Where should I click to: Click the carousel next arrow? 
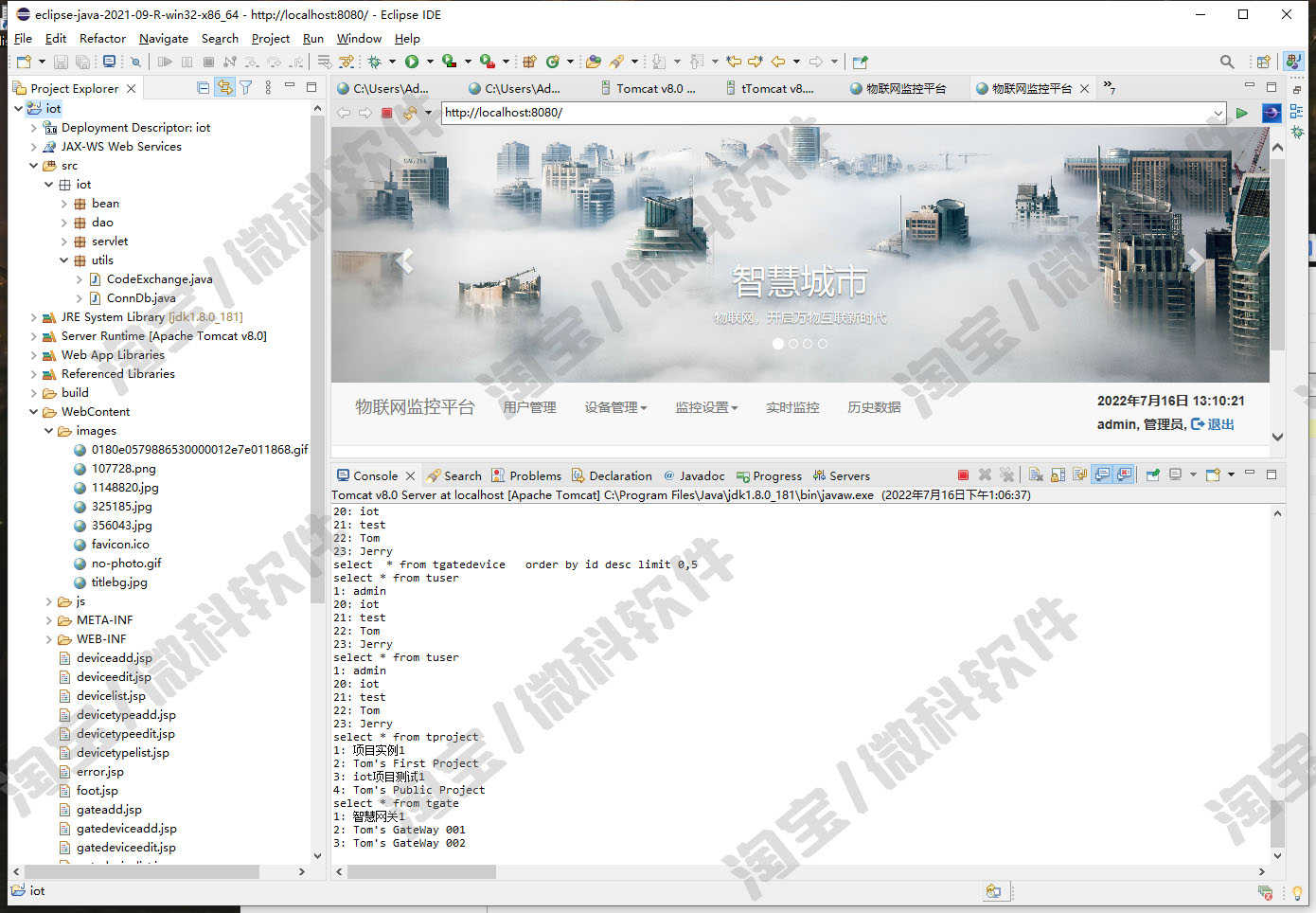point(1197,260)
